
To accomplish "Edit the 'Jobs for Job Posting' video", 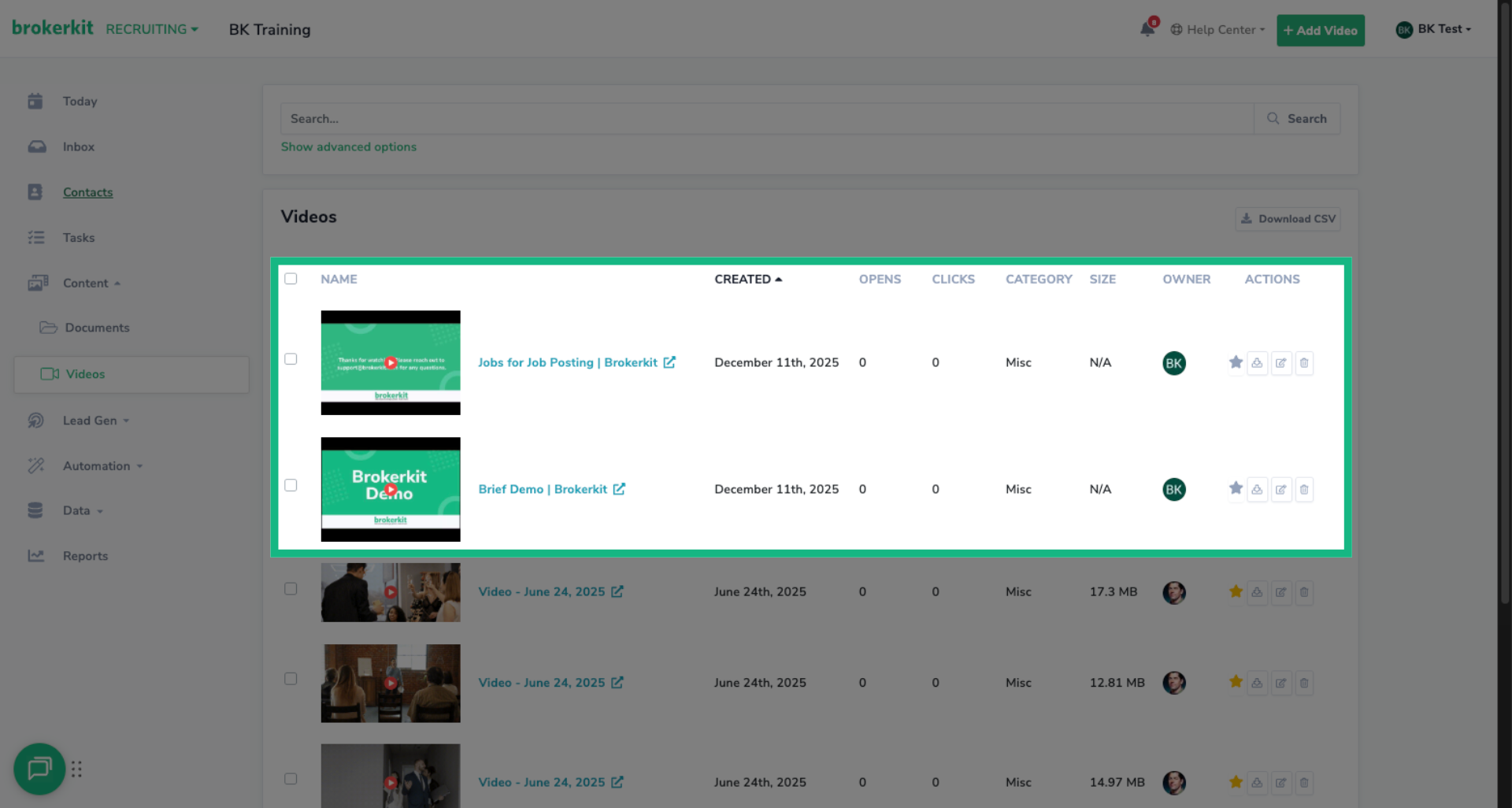I will click(1281, 362).
